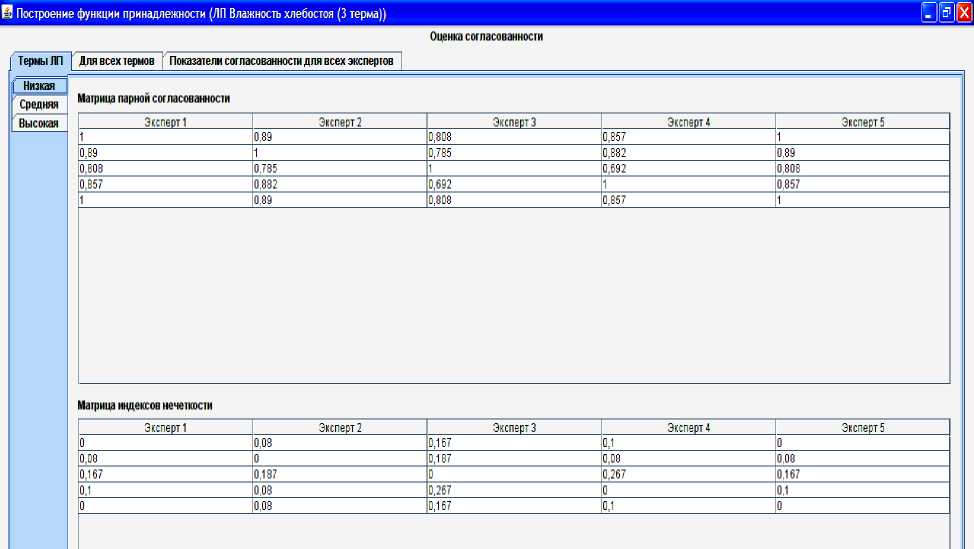This screenshot has width=974, height=549.
Task: Click Эксперт 1 header in парной согласованности table
Action: coord(165,122)
